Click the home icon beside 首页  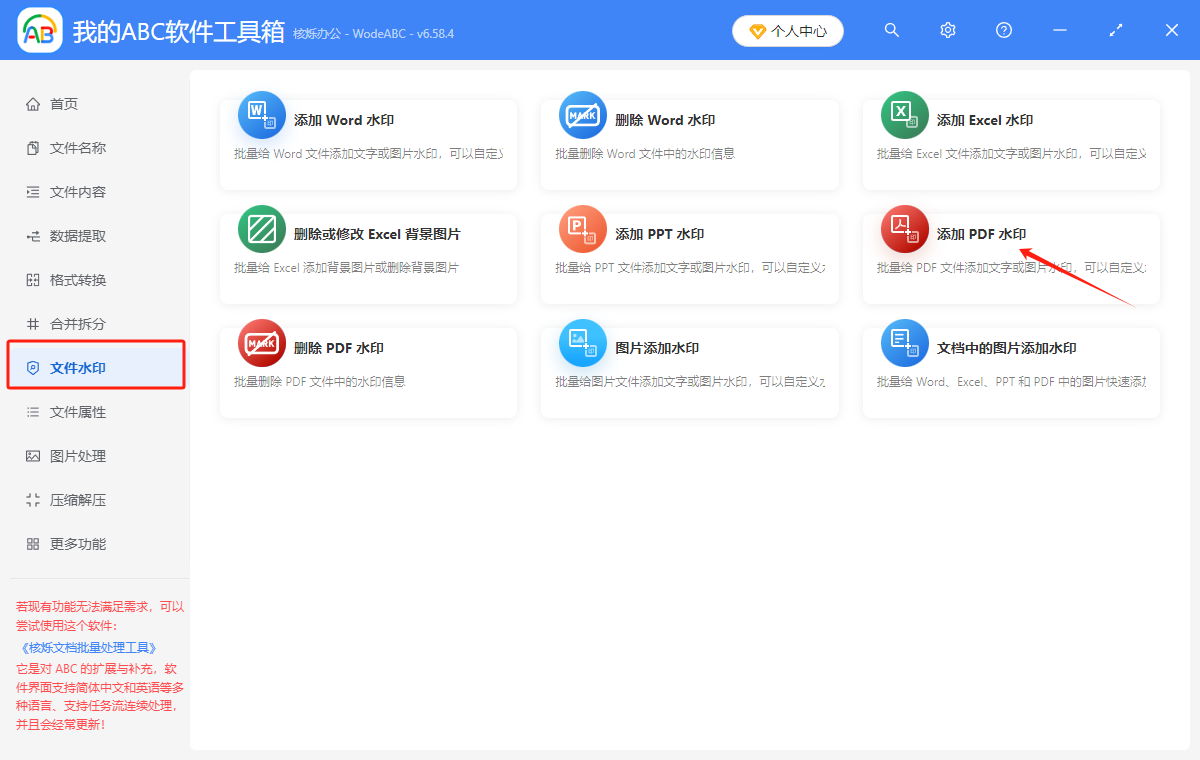coord(33,104)
